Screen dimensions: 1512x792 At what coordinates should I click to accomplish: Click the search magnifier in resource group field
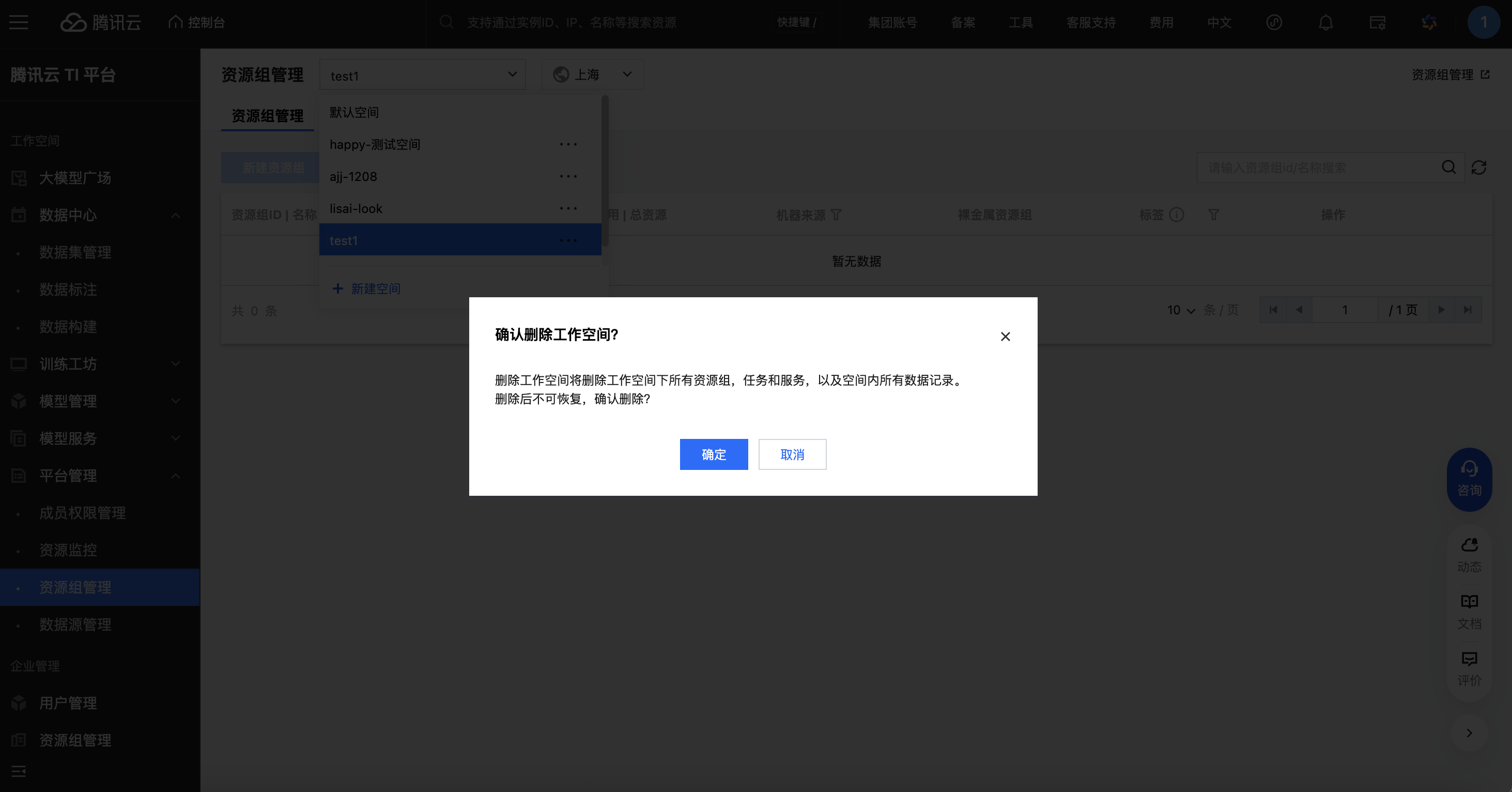(1448, 168)
